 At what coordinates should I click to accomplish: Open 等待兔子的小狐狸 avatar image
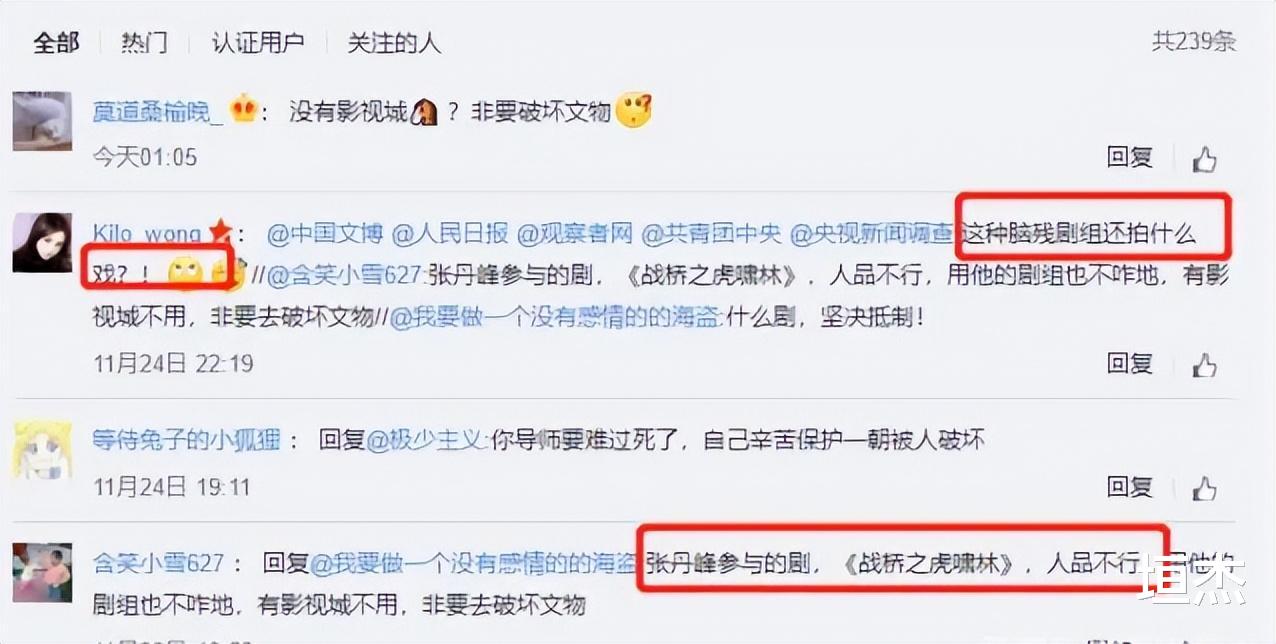pos(42,449)
